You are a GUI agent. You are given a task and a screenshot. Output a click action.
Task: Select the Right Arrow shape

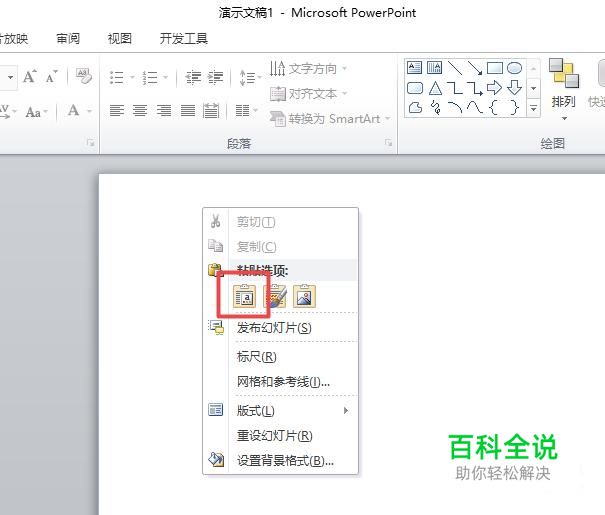pos(494,88)
